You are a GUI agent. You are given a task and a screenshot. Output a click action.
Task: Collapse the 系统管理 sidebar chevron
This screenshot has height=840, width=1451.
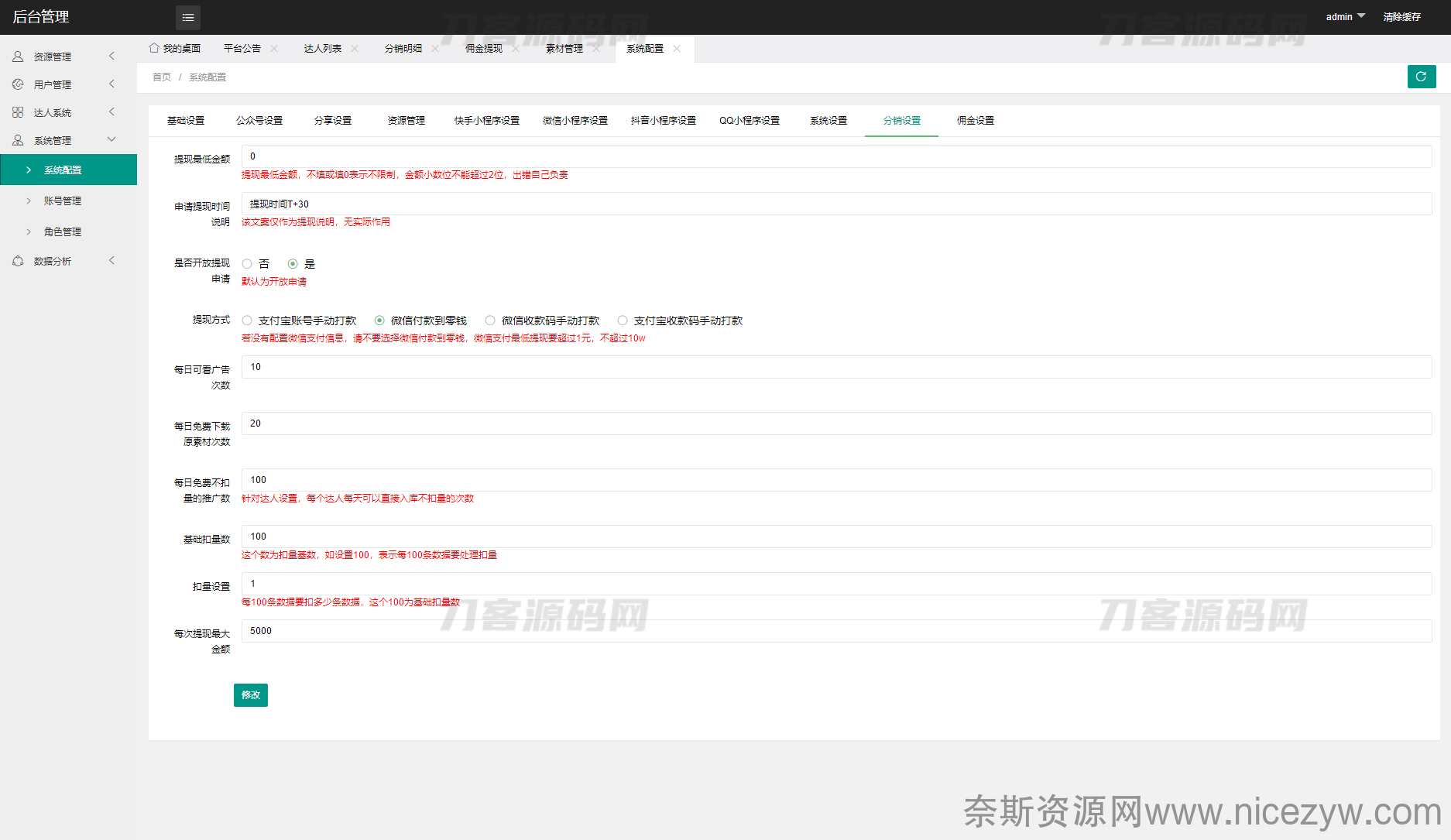pos(112,139)
